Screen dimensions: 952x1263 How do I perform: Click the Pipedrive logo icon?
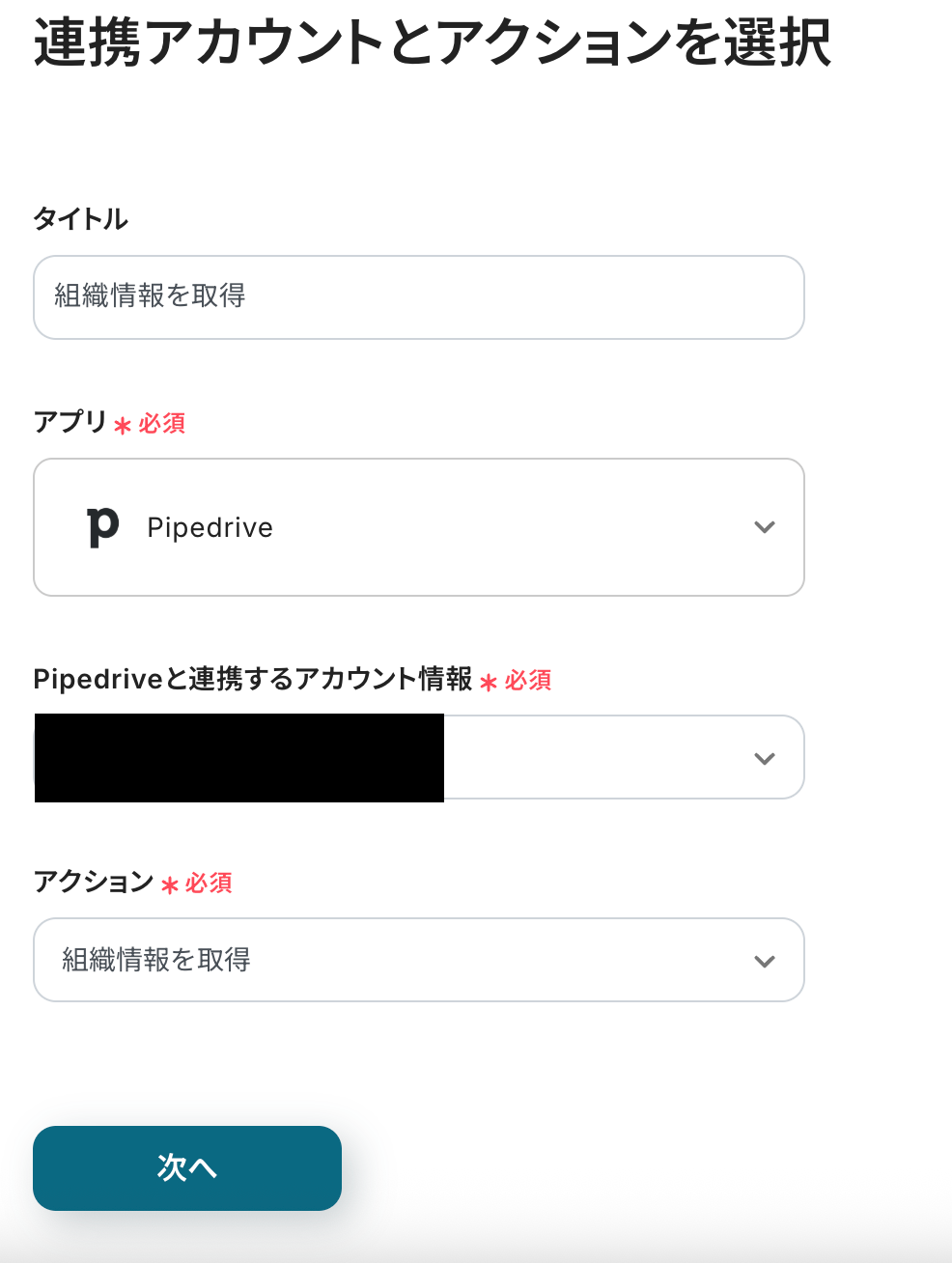click(102, 527)
